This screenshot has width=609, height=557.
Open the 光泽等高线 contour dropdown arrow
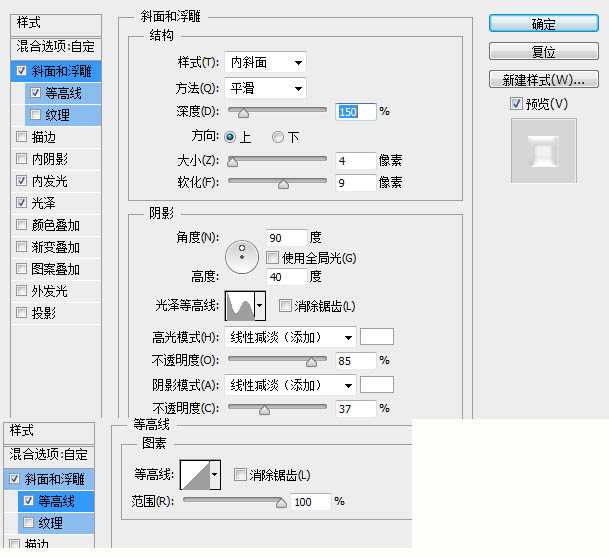[260, 306]
